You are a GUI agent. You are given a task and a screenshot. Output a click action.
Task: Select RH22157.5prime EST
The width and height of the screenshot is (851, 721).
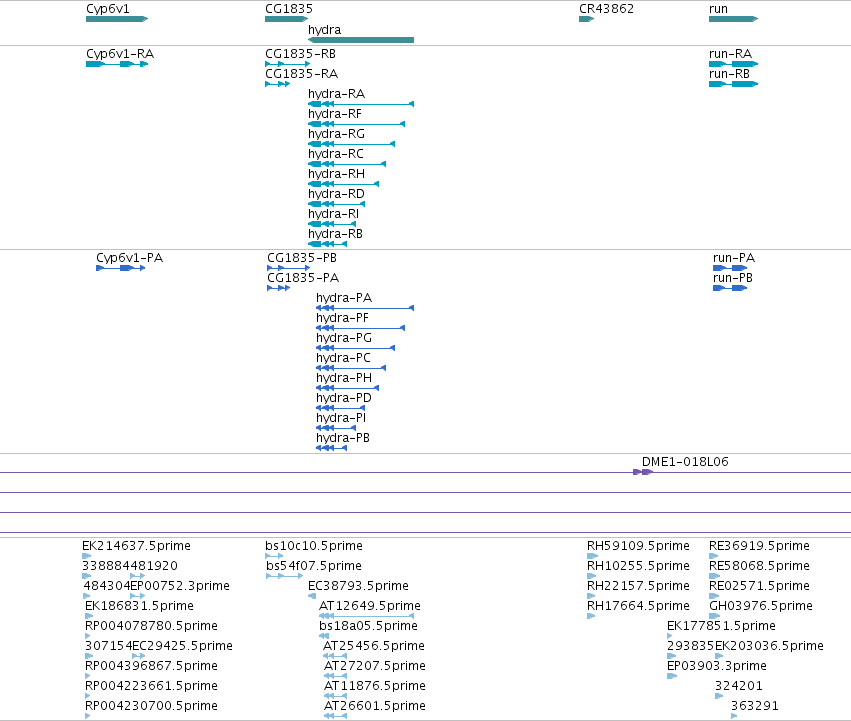tap(591, 596)
